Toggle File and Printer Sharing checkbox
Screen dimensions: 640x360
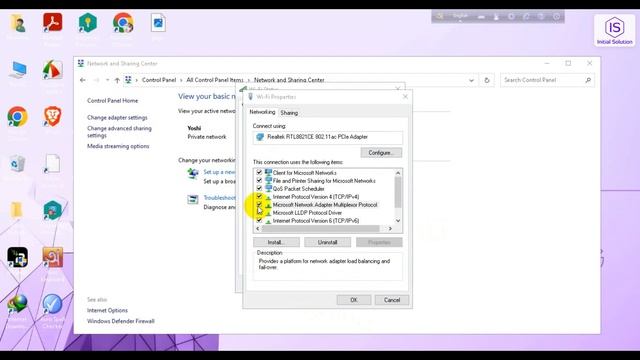point(259,180)
